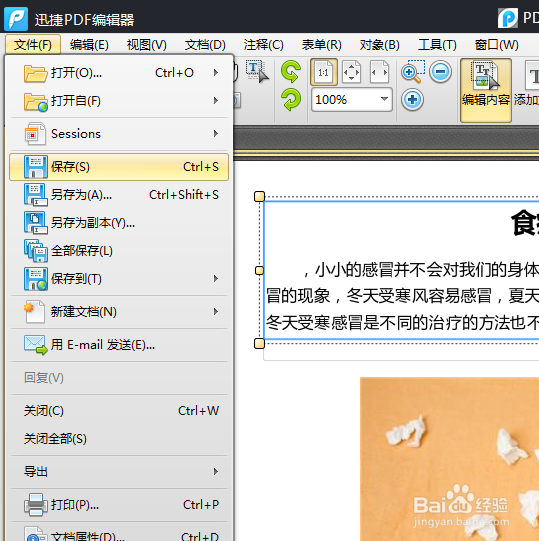Choose 关闭(C) menu entry

[119, 411]
